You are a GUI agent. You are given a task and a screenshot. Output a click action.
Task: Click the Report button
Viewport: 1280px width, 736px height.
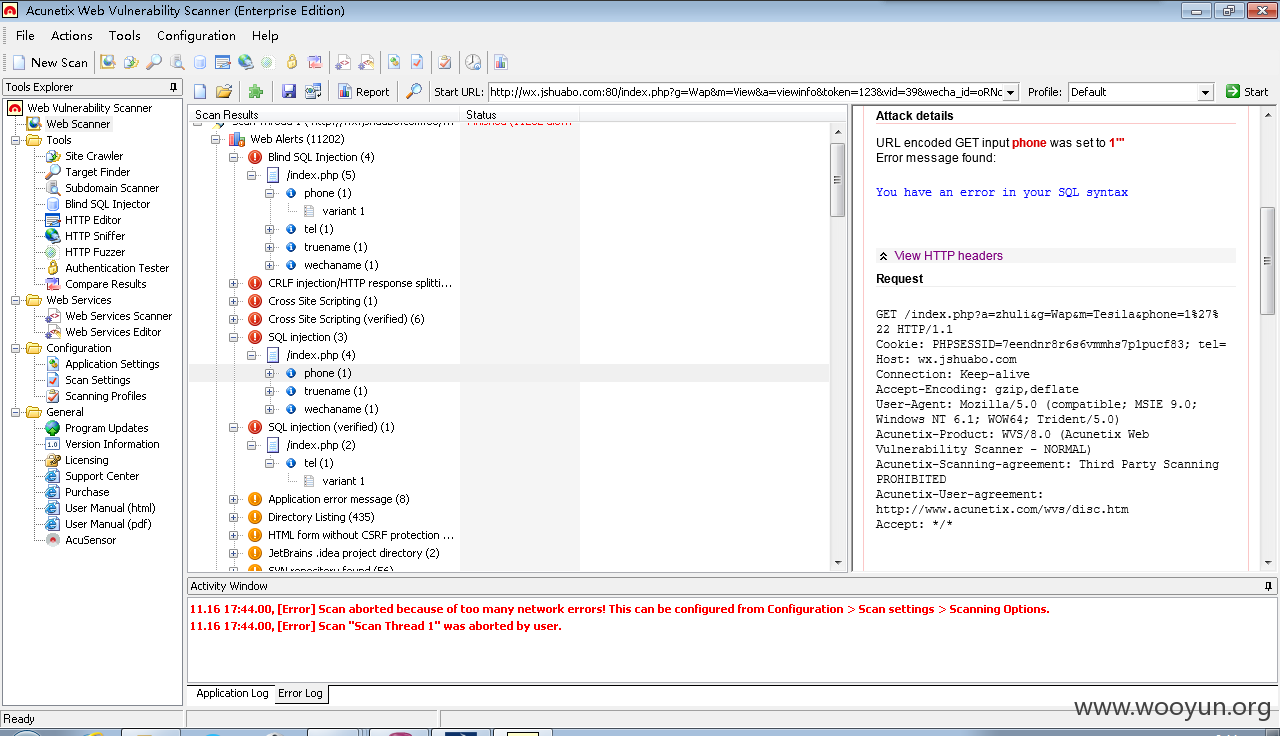point(363,91)
